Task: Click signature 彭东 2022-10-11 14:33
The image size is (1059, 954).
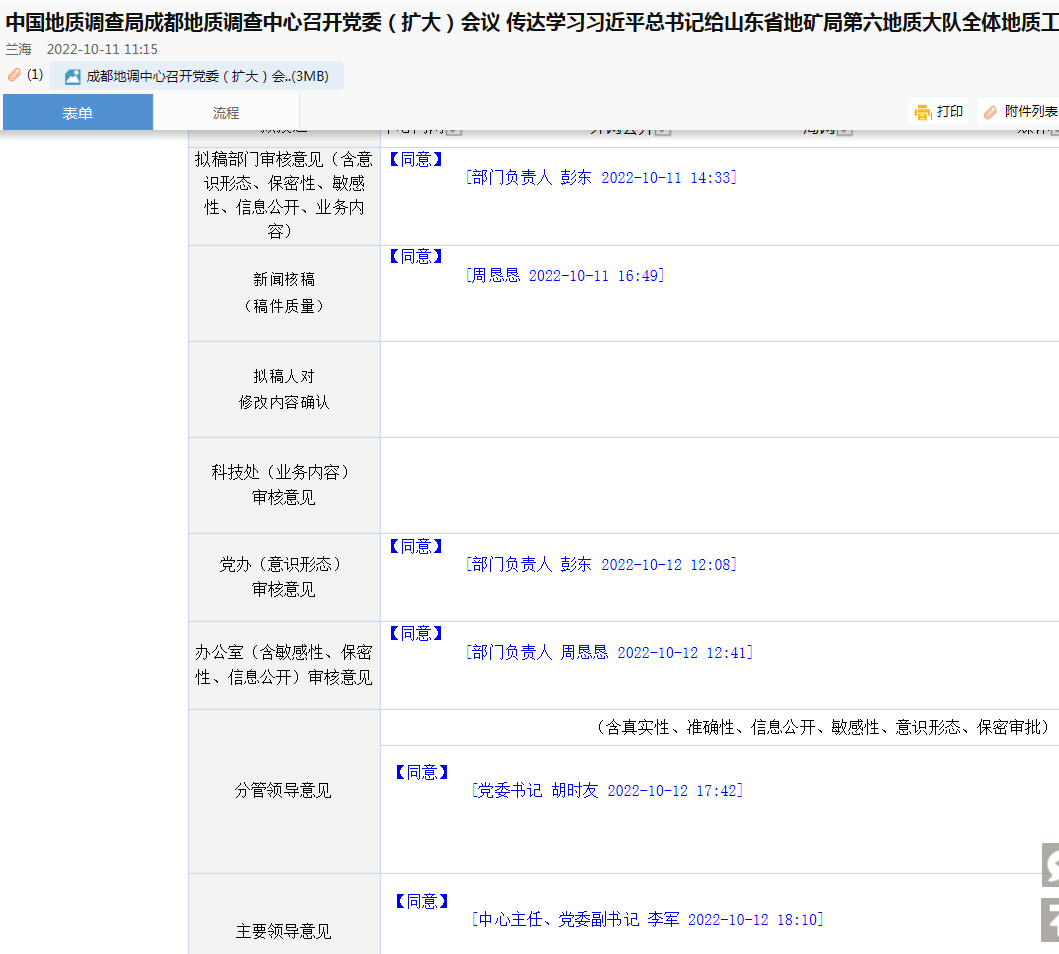Action: [601, 178]
